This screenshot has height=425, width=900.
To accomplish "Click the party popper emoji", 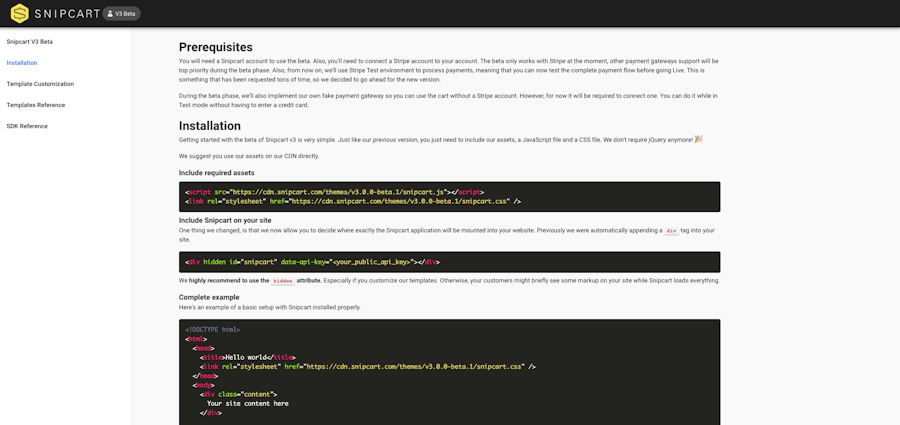I will (x=699, y=139).
